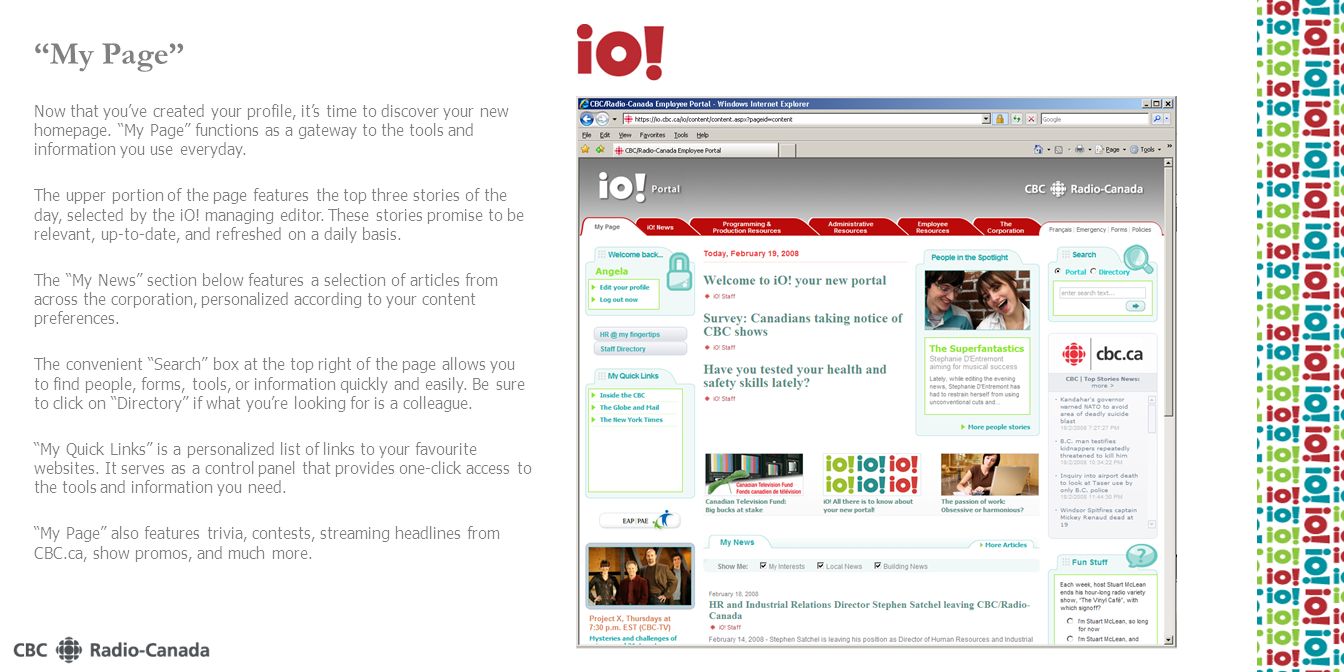The image size is (1344, 672).
Task: Click the browser Forward arrow button
Action: (602, 119)
